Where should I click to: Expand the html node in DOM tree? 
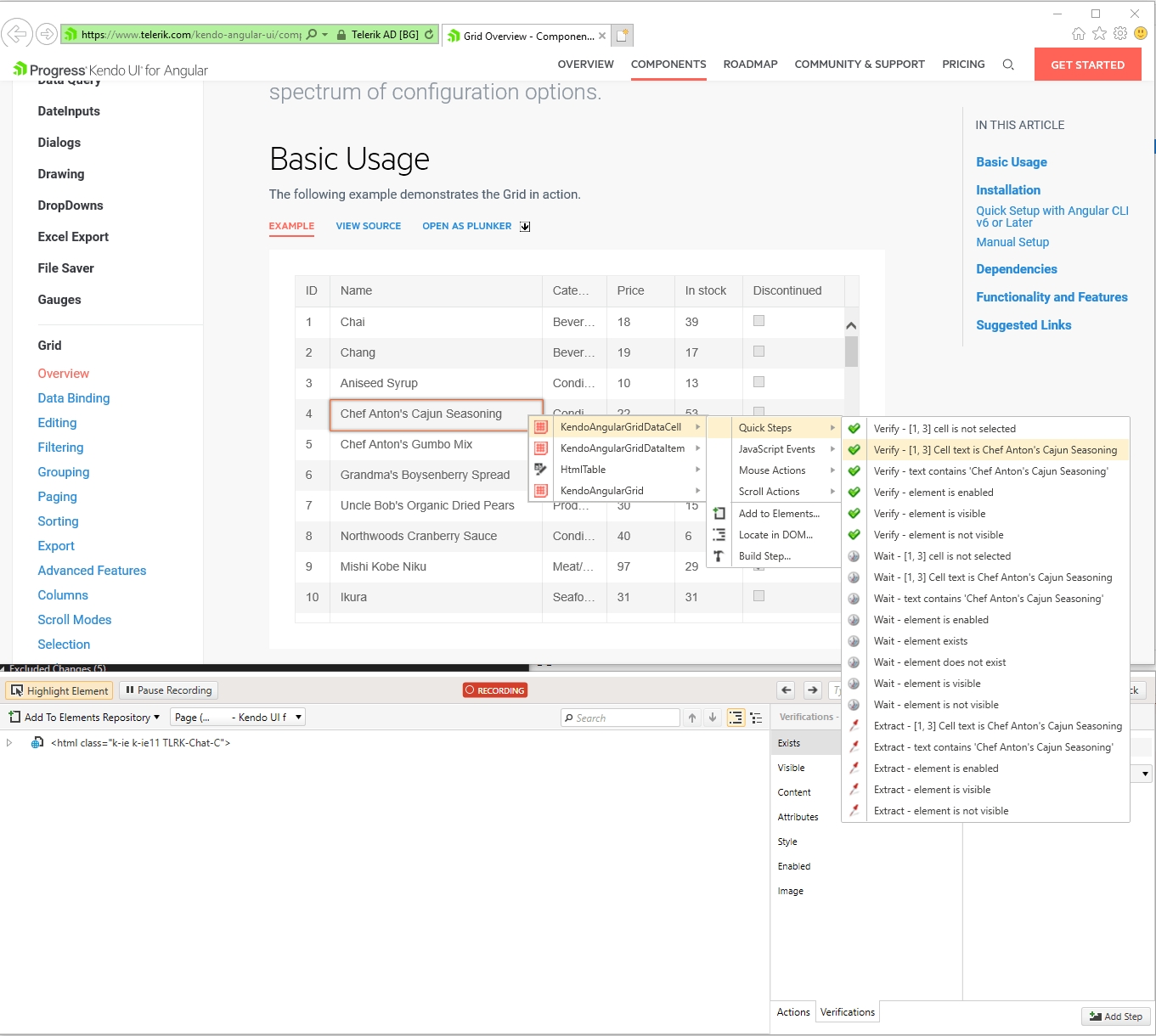[9, 742]
